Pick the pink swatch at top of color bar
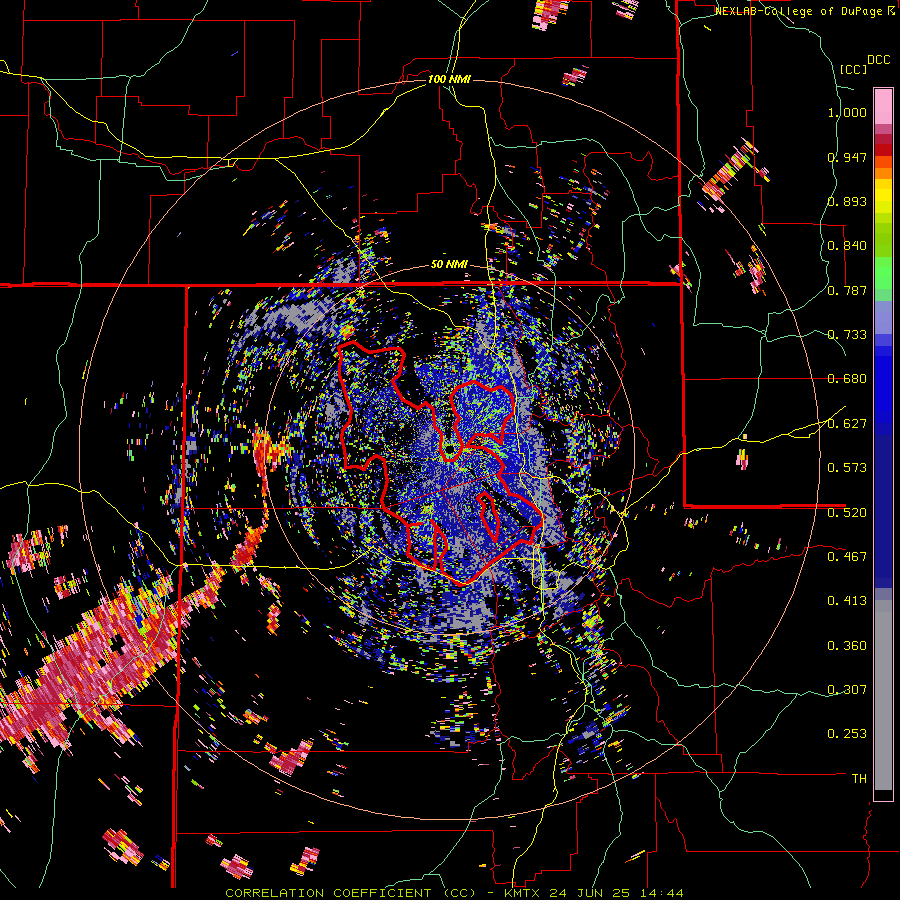900x900 pixels. [883, 106]
